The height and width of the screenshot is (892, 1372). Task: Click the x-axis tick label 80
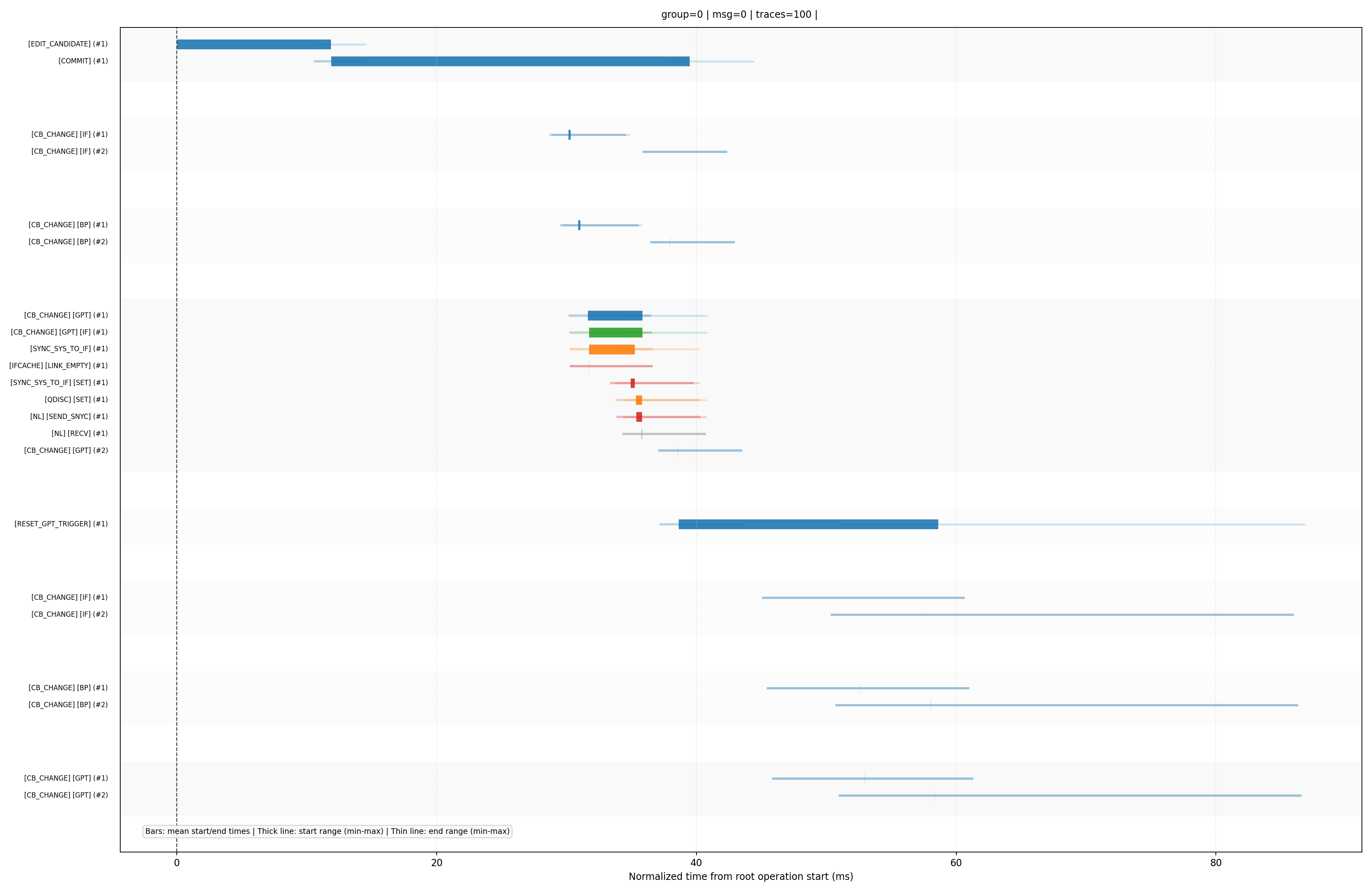coord(1216,863)
